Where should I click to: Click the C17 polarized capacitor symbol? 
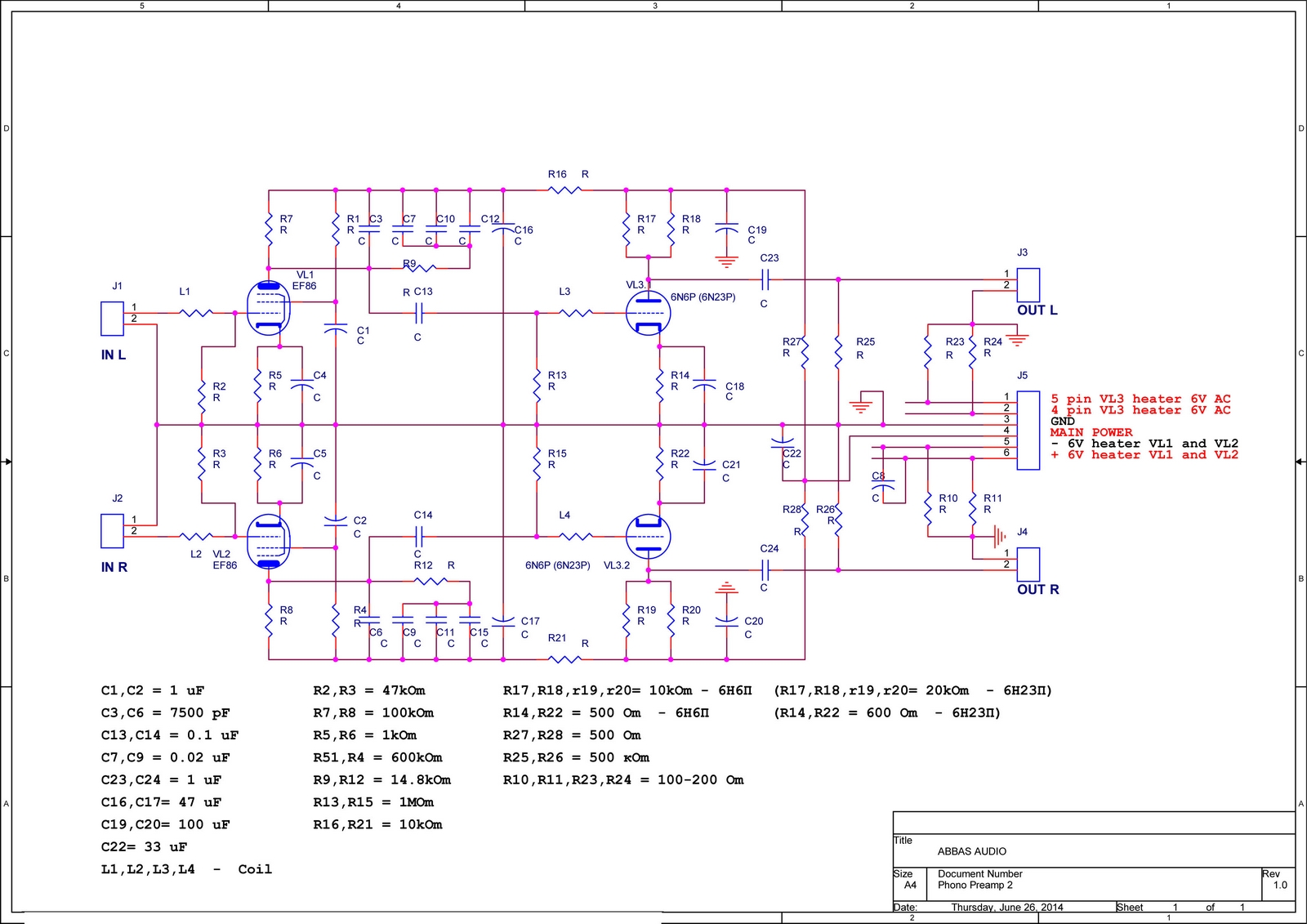[503, 621]
